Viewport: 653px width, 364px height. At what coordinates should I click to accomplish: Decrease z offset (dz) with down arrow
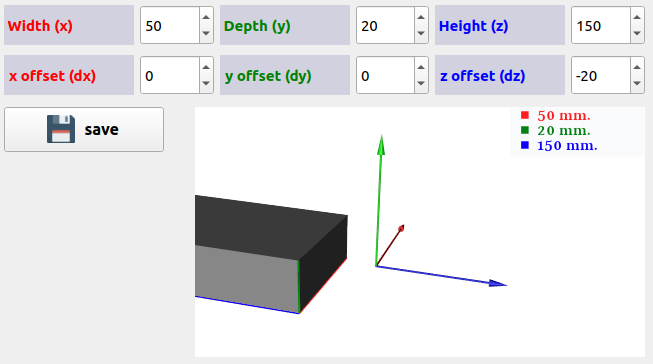(637, 83)
